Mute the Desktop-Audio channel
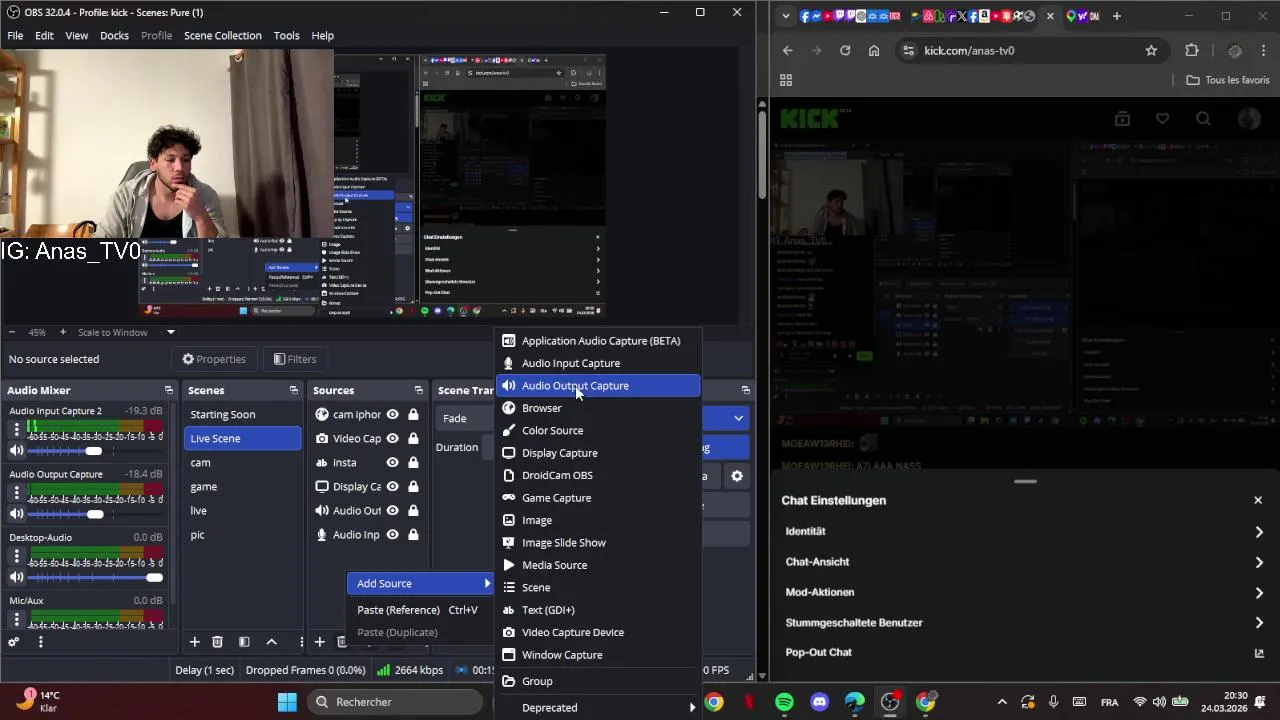 16,577
